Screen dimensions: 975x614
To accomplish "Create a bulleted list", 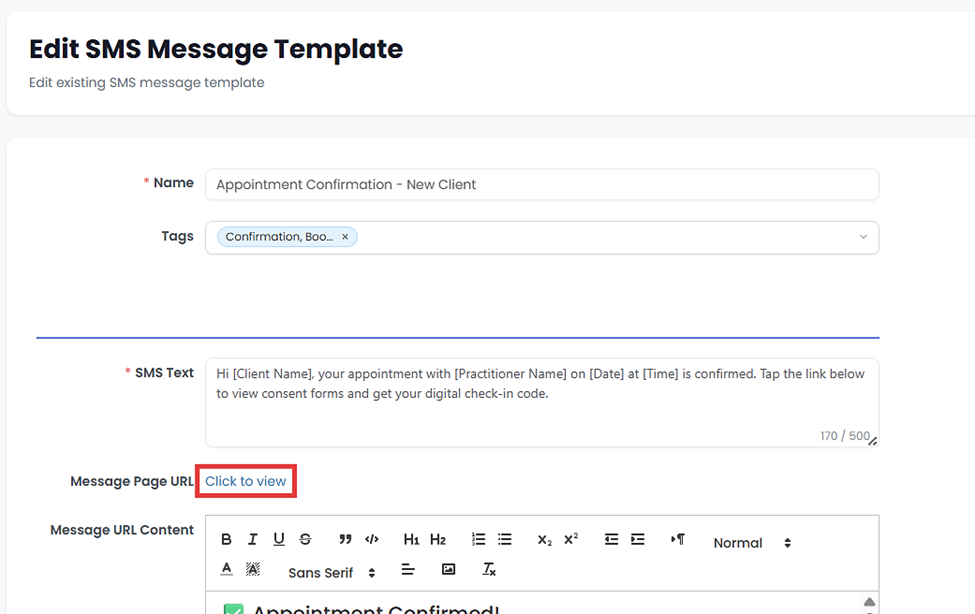I will click(x=505, y=540).
